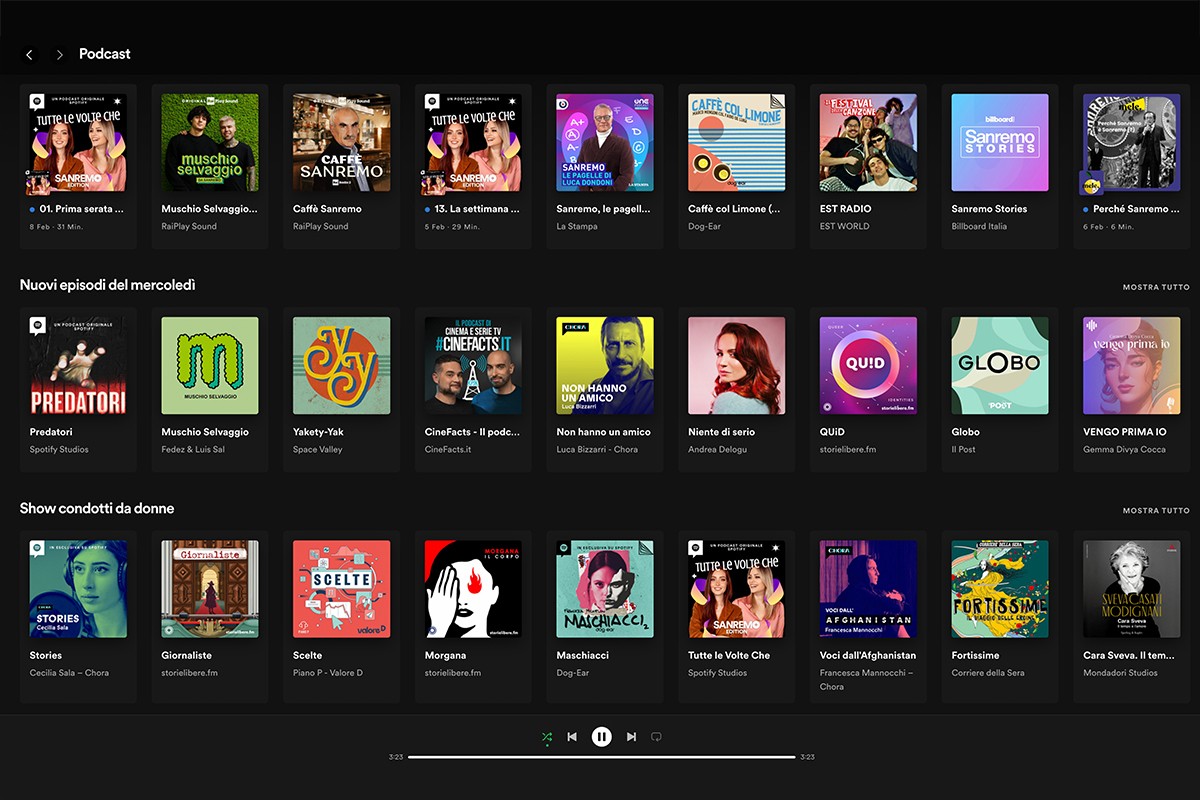Viewport: 1200px width, 800px height.
Task: Toggle shuffle playback
Action: click(547, 737)
